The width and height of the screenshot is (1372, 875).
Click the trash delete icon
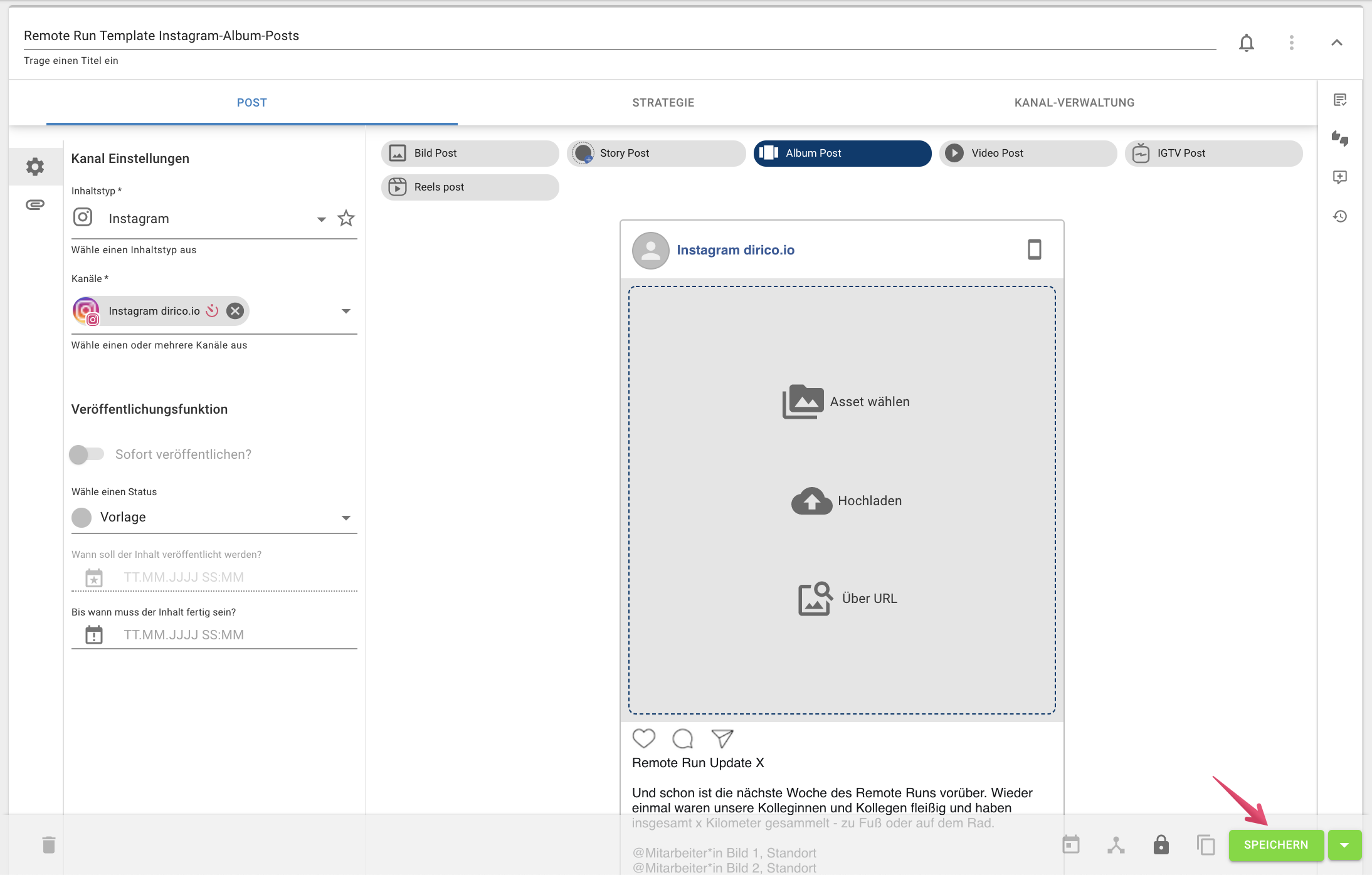49,845
